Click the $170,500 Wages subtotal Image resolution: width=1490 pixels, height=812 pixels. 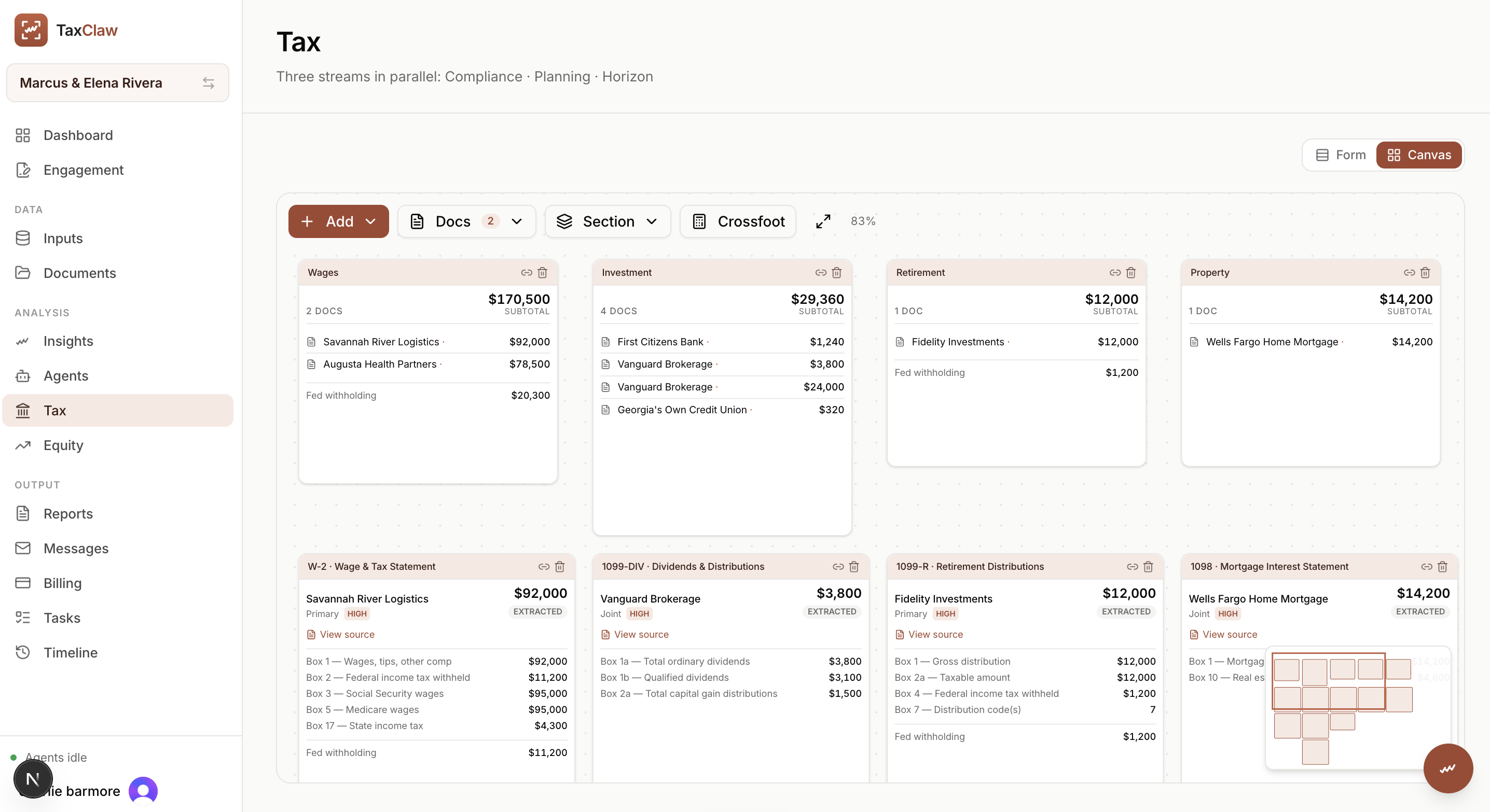(x=519, y=299)
